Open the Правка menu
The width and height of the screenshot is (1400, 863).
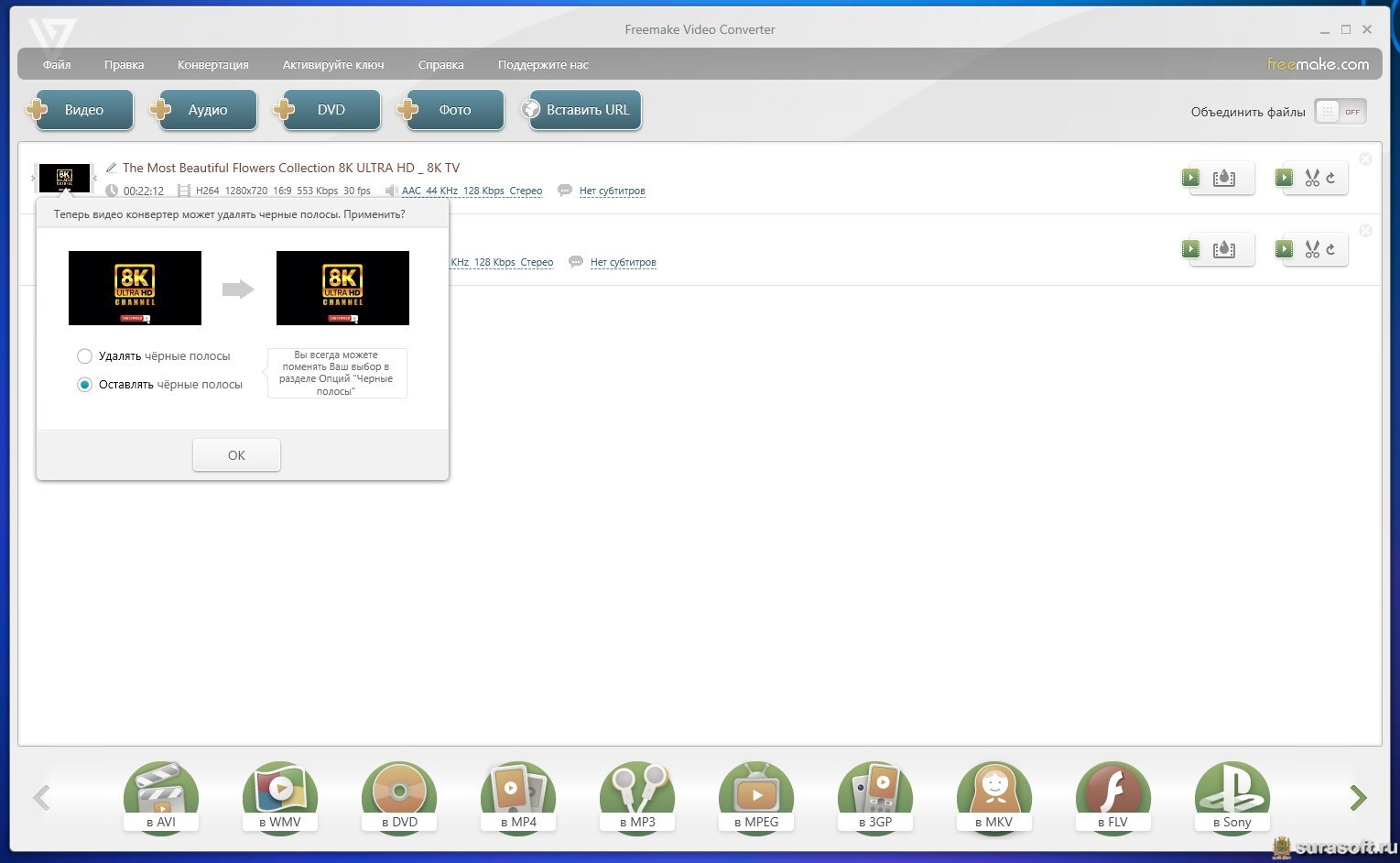point(124,65)
